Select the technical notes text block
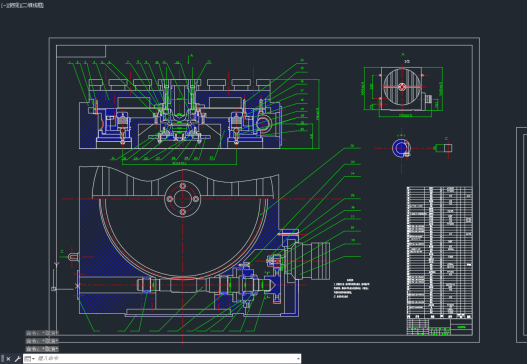Image resolution: width=527 pixels, height=364 pixels. tap(351, 289)
